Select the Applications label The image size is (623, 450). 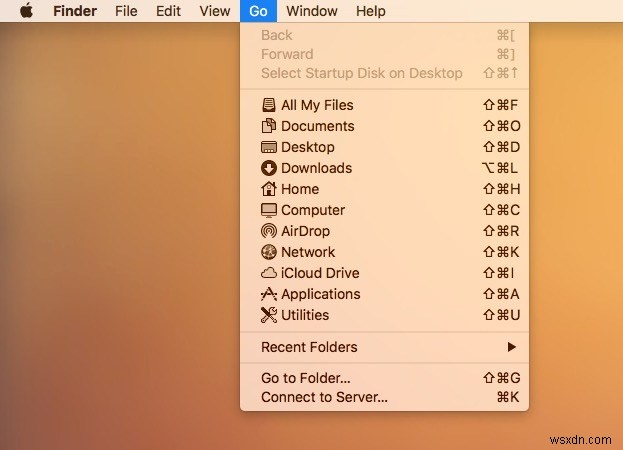321,294
